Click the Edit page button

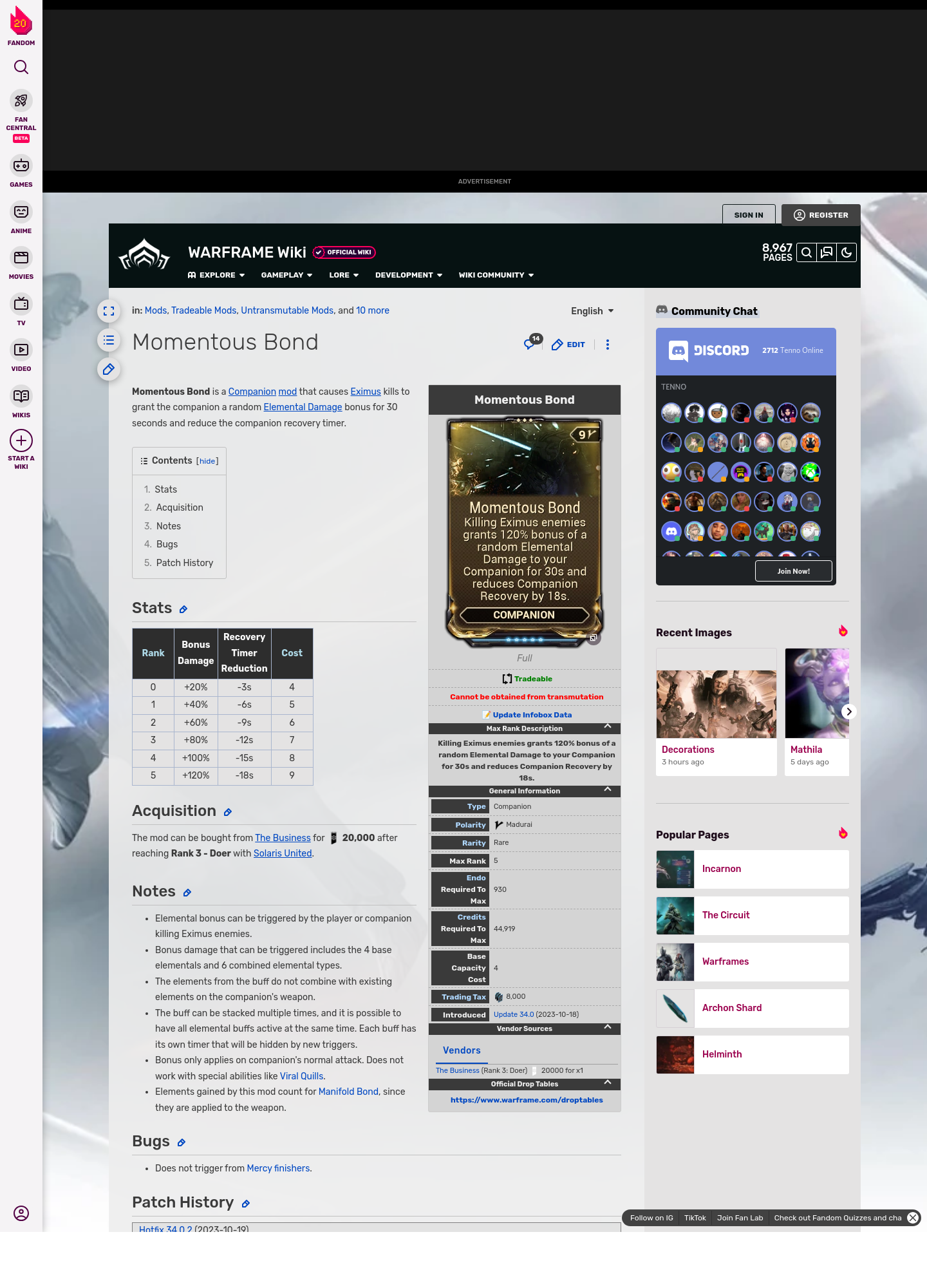click(x=568, y=345)
